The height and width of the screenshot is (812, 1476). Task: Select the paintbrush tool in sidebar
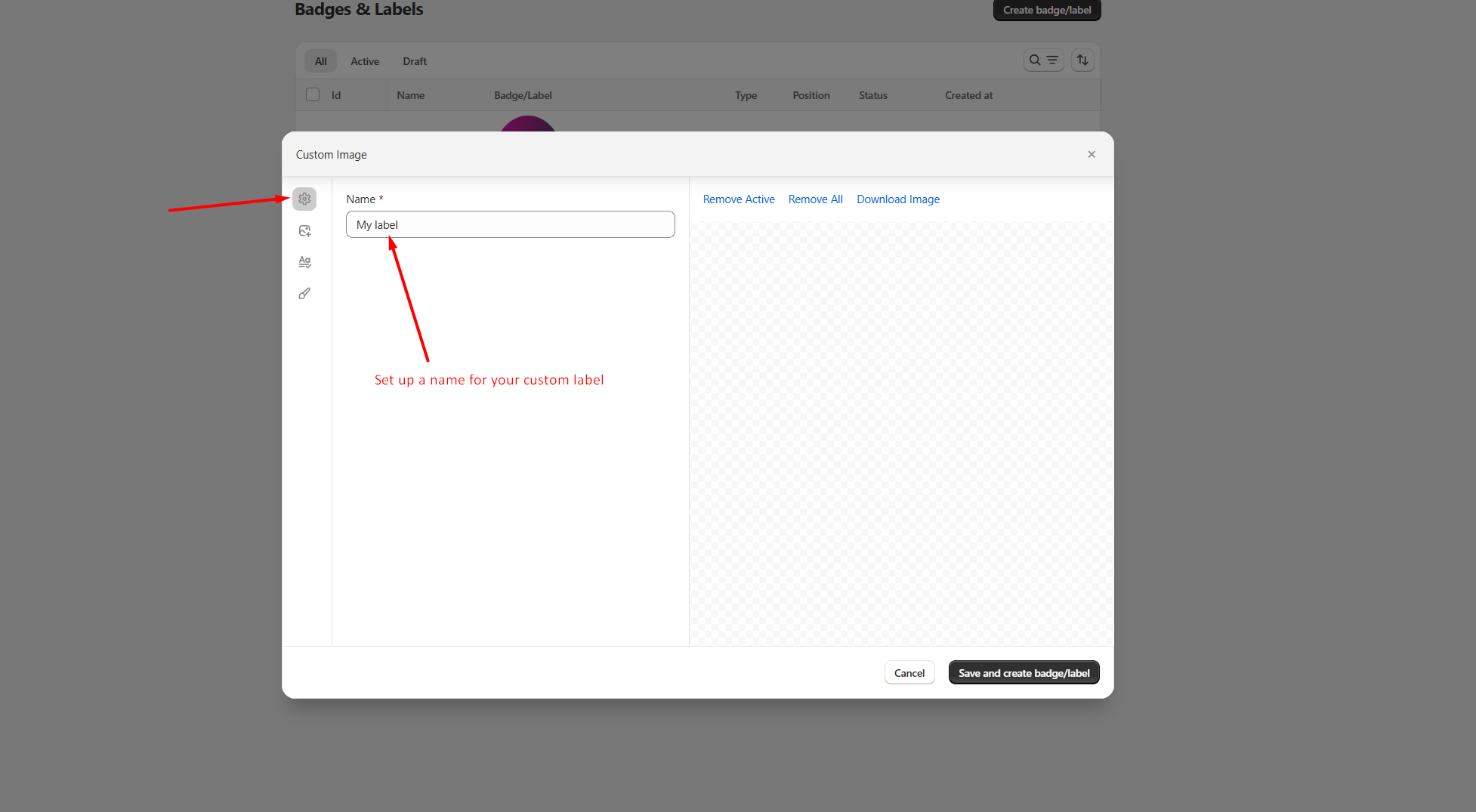pyautogui.click(x=304, y=294)
